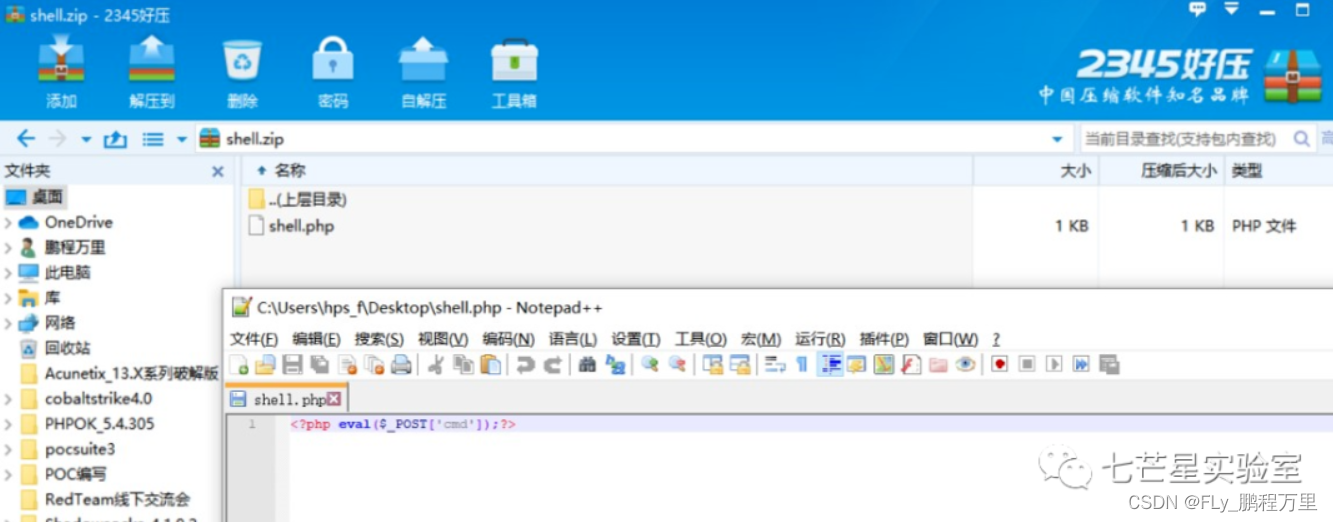Toggle Notepad++ Word wrap icon
Image resolution: width=1333 pixels, height=522 pixels.
tap(775, 364)
